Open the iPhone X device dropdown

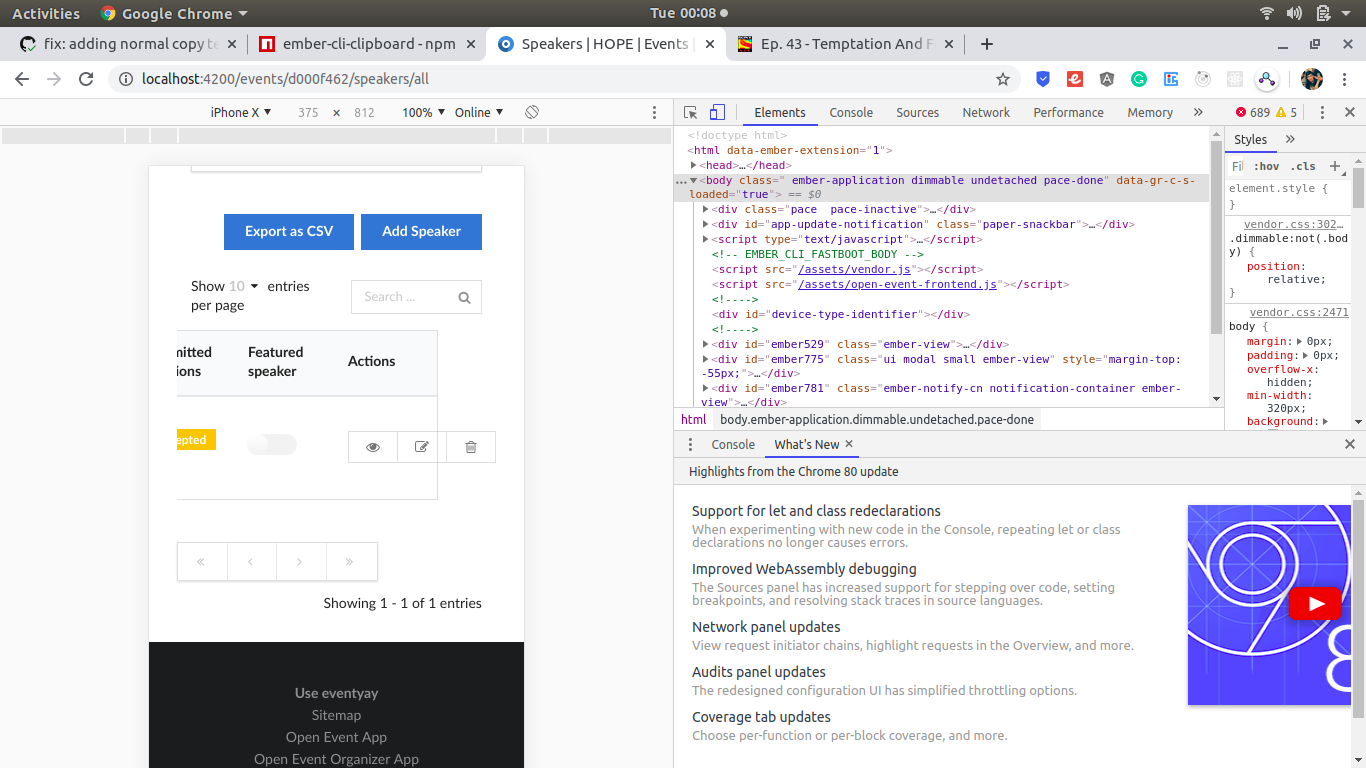(241, 112)
